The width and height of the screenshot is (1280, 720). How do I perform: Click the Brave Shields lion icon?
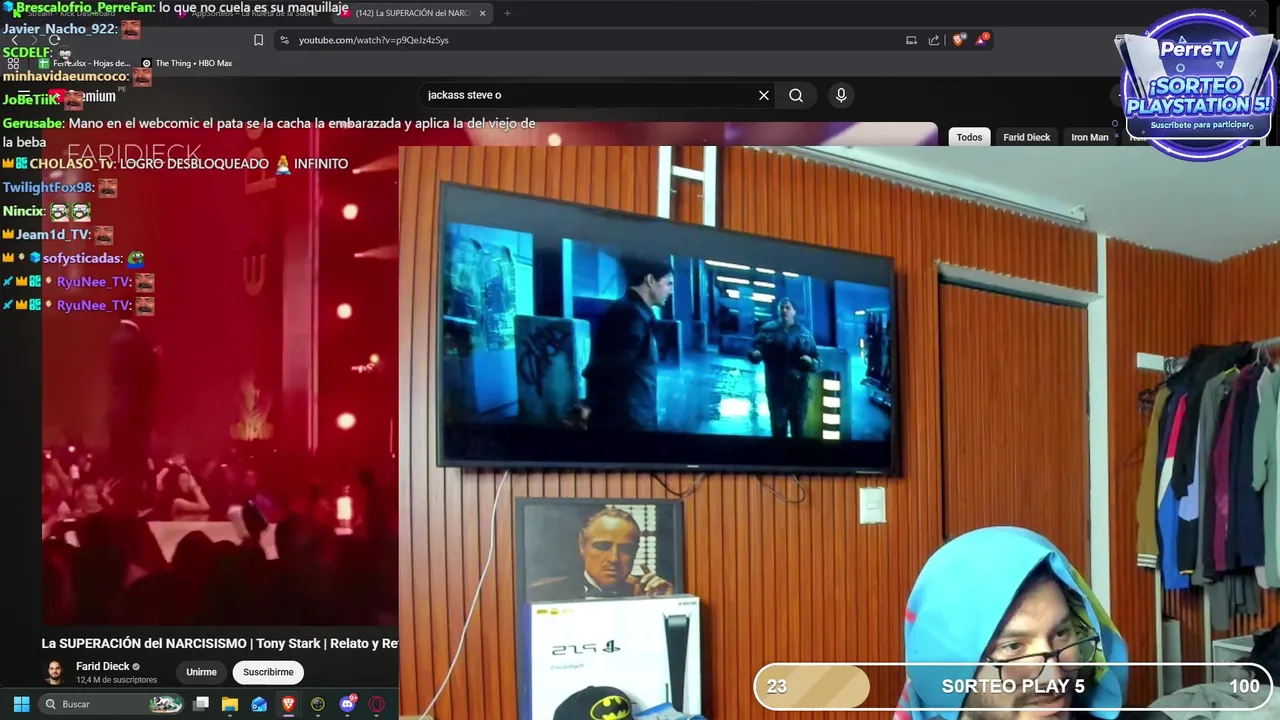[958, 40]
